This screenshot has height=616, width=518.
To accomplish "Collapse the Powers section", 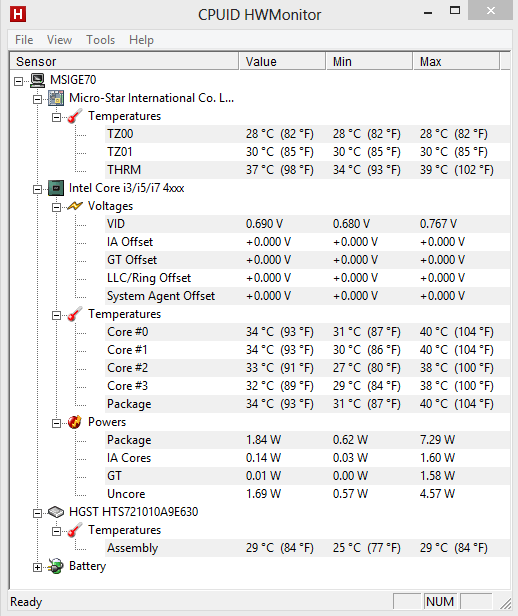I will pos(57,423).
